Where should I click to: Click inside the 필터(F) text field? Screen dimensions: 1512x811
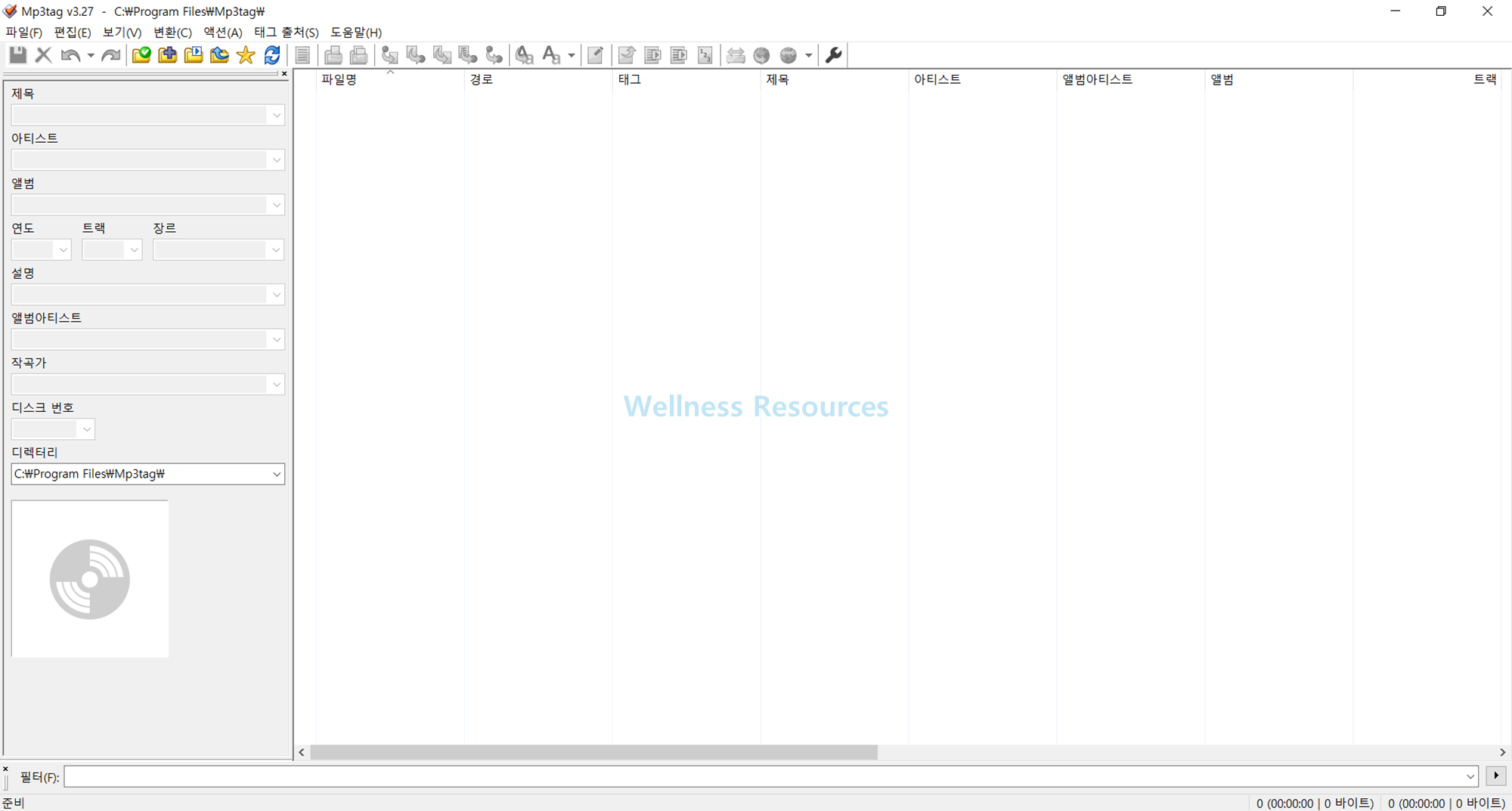[764, 776]
